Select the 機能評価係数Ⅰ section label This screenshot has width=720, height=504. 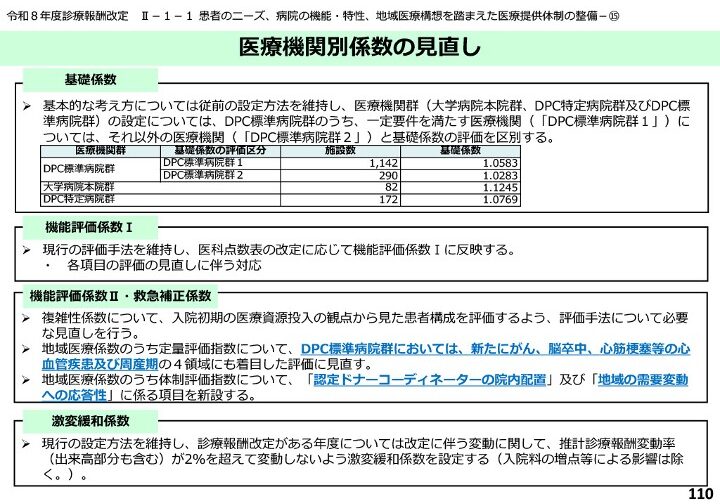(x=89, y=226)
